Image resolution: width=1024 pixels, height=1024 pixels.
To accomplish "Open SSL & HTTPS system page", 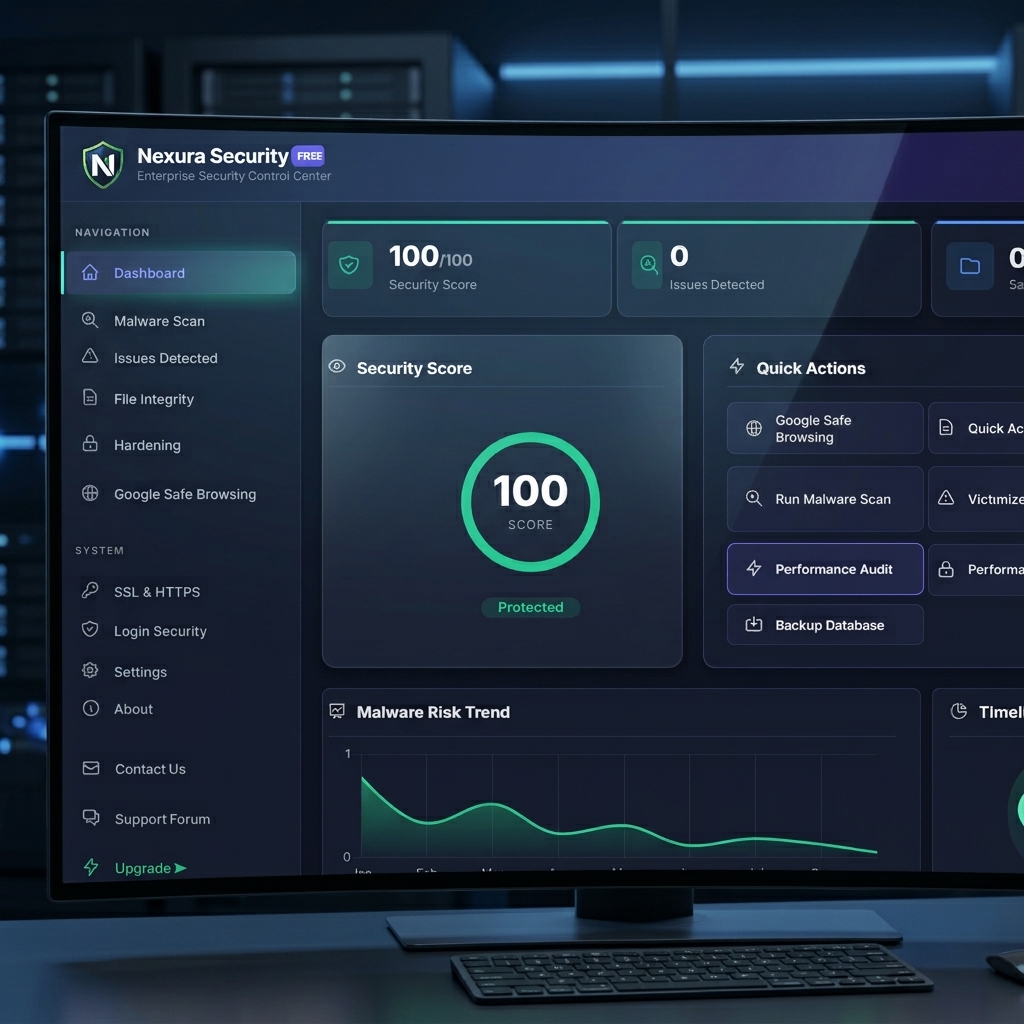I will point(157,592).
